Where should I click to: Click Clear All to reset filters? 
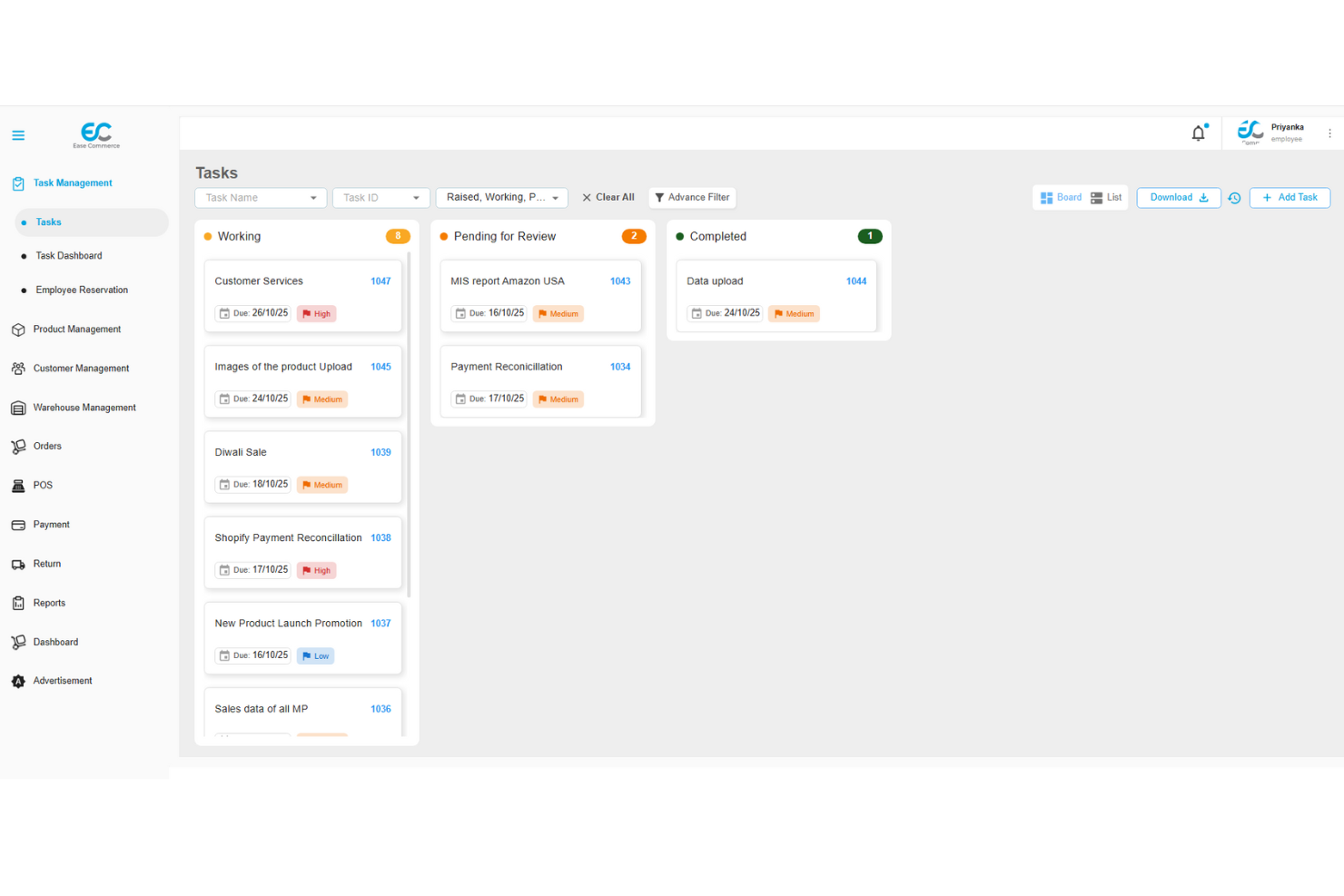tap(608, 197)
